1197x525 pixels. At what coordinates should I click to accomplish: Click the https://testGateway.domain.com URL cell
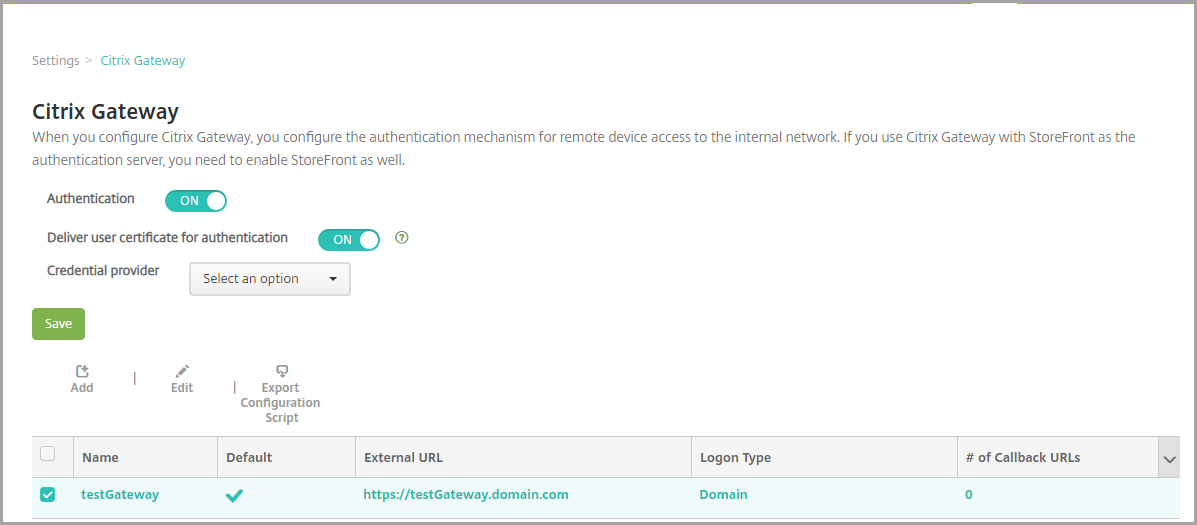pyautogui.click(x=466, y=494)
